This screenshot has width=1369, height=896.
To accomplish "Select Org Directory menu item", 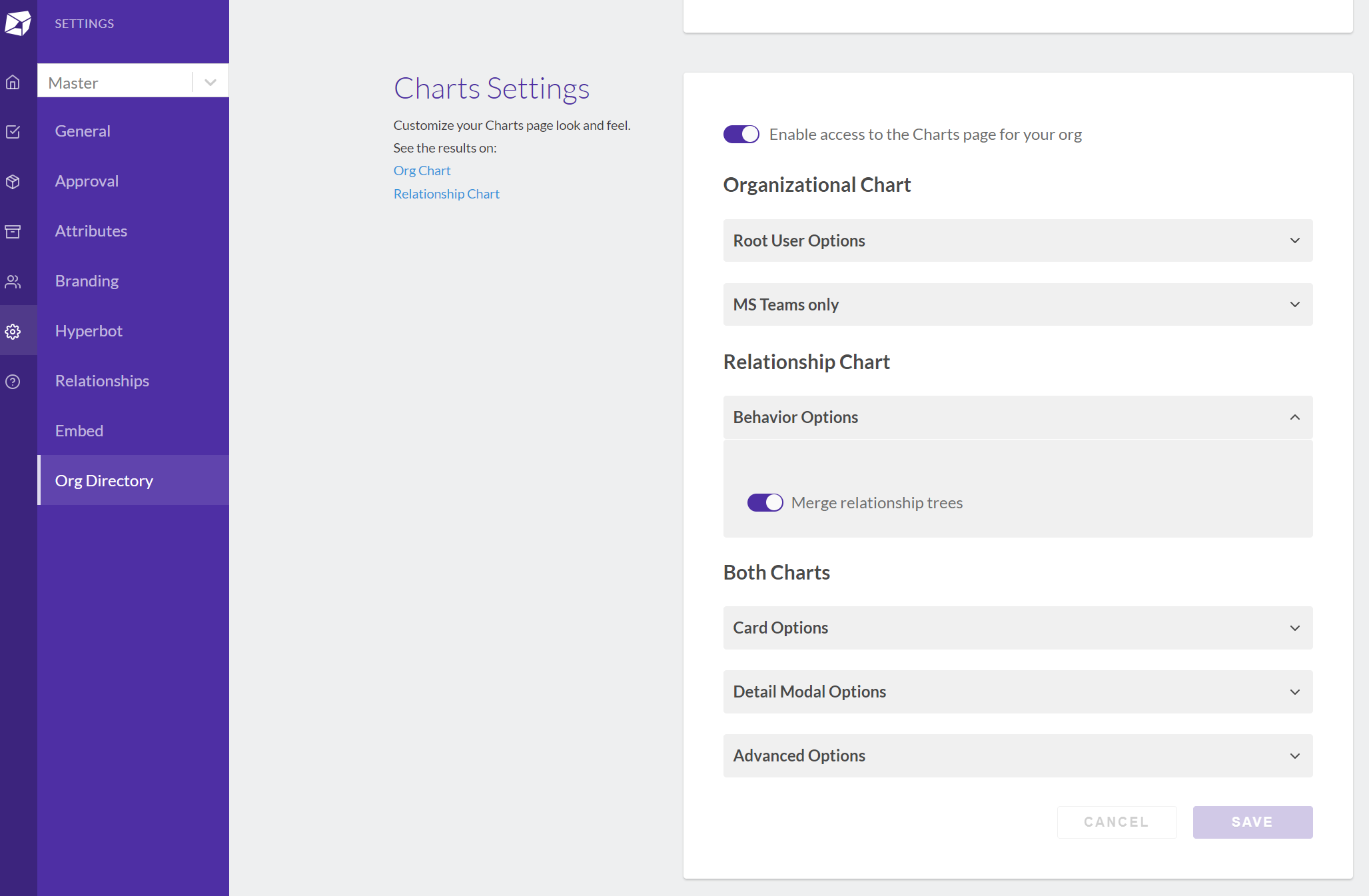I will [x=133, y=480].
